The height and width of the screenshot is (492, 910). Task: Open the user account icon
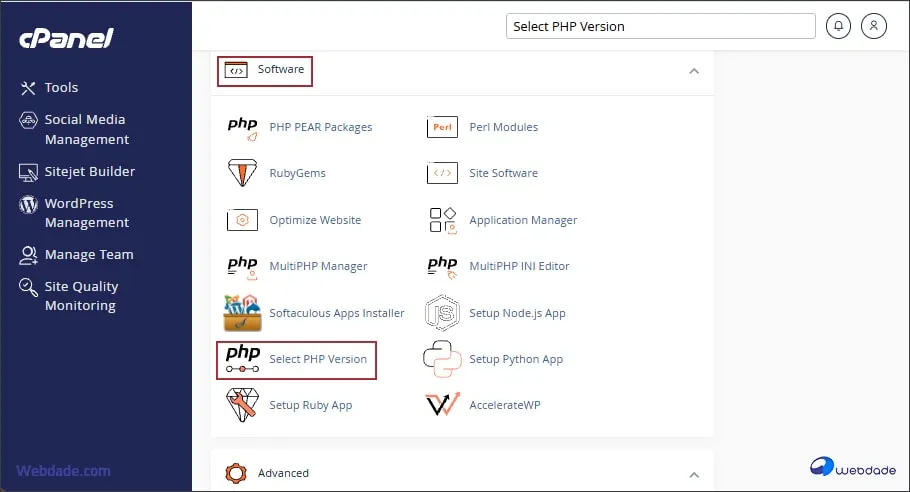click(874, 27)
